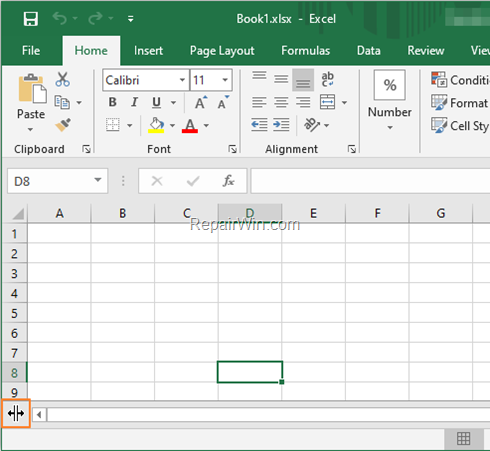Click the Increase Indent icon

tap(281, 125)
